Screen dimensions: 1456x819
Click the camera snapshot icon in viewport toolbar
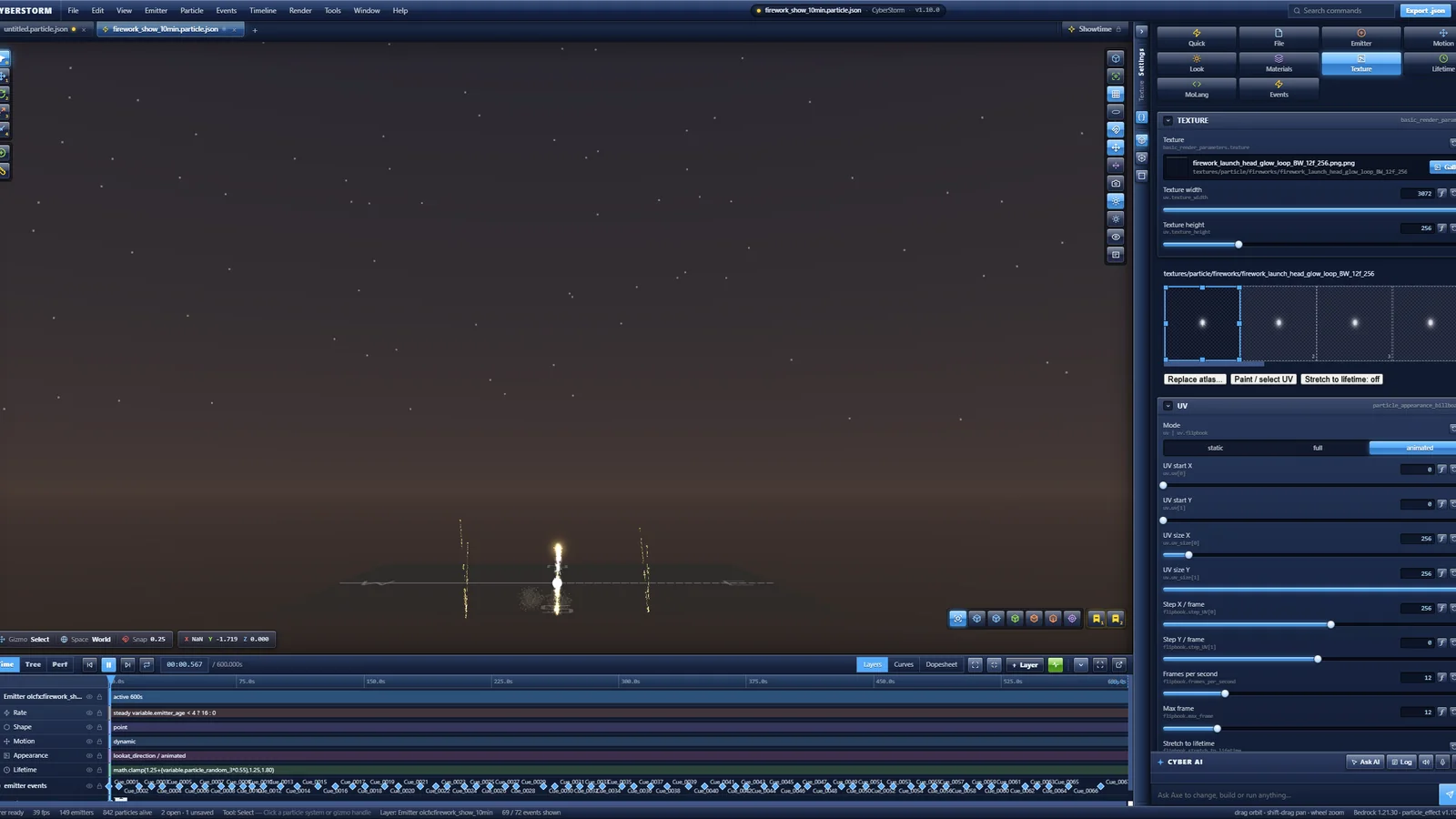click(x=1116, y=183)
